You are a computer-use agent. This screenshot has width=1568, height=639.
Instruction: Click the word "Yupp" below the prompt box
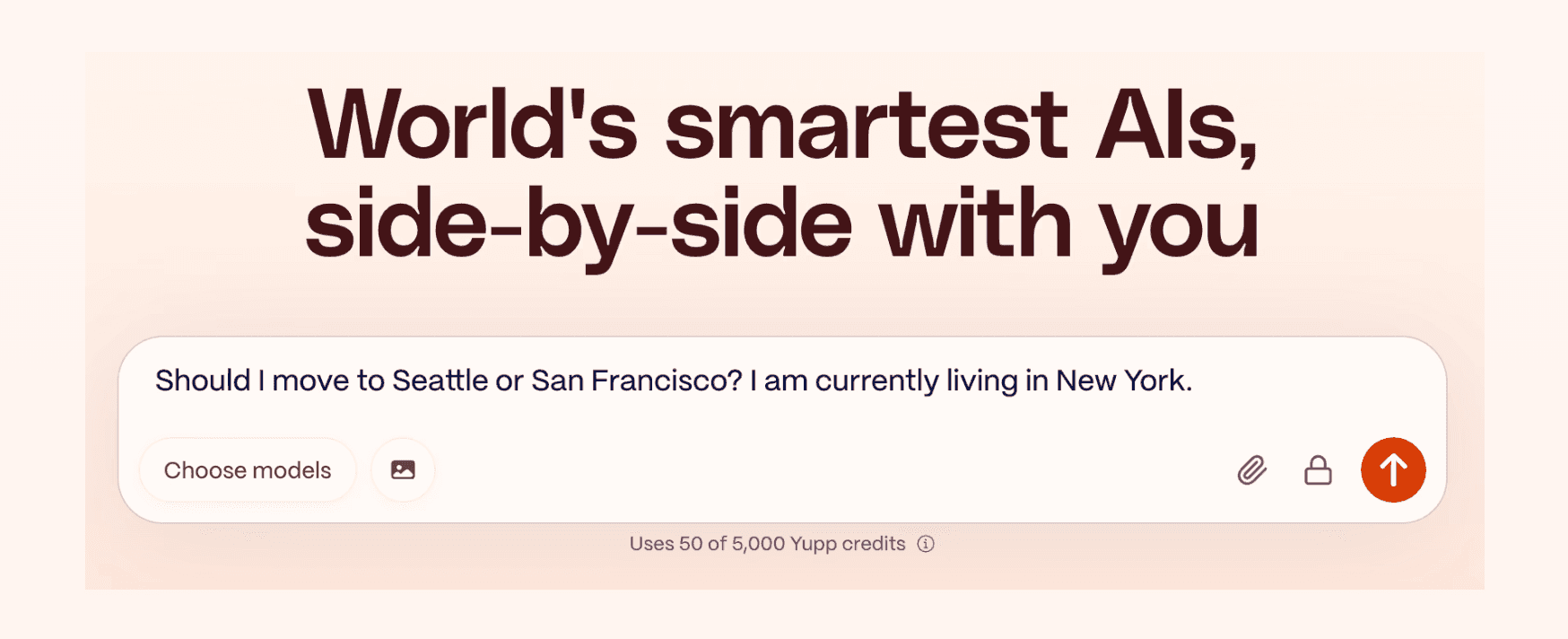[814, 544]
